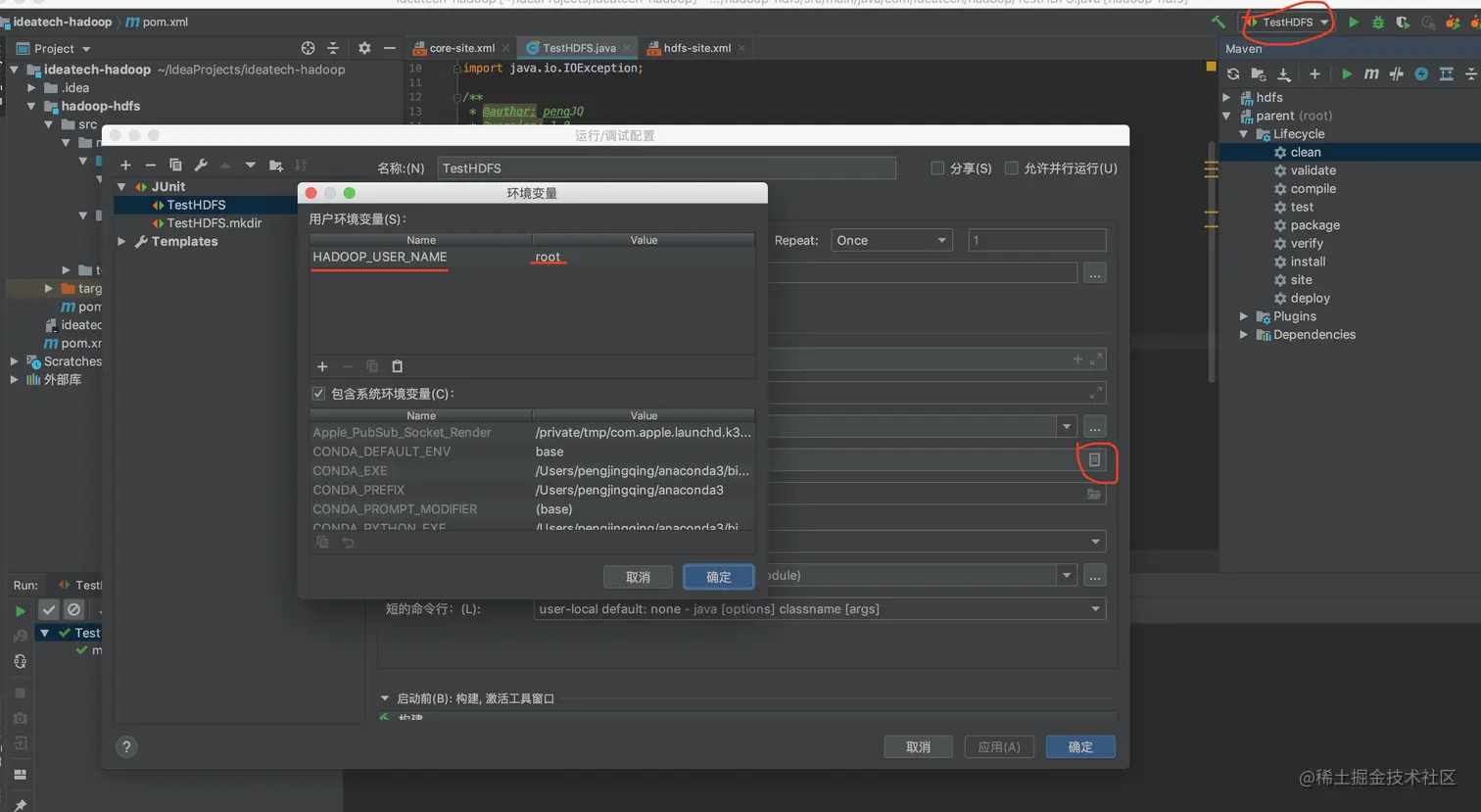Cancel environment variables dialog with 取消
Screen dimensions: 1481x812
click(x=638, y=577)
